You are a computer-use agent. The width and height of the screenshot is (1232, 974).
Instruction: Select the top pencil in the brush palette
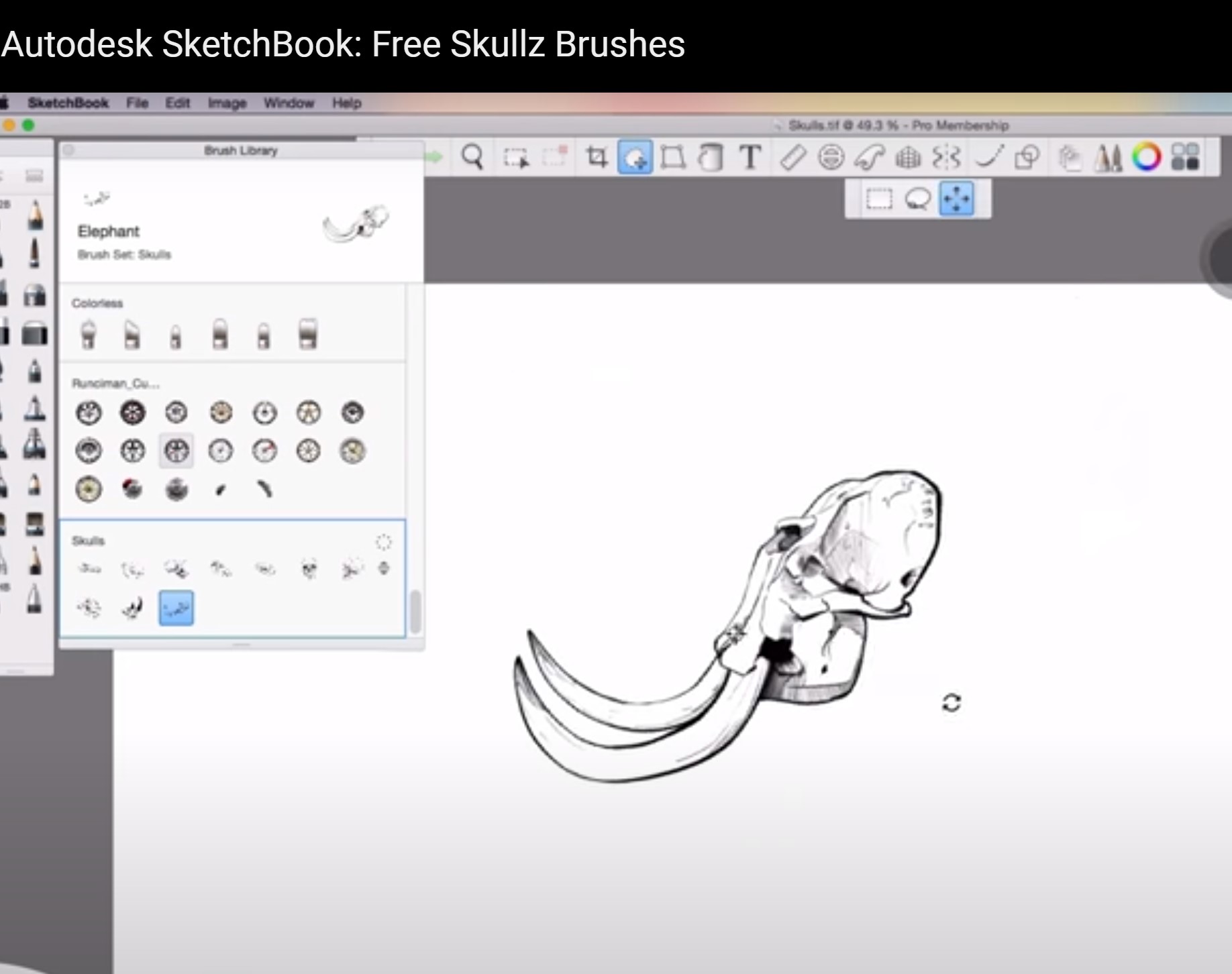tap(35, 215)
